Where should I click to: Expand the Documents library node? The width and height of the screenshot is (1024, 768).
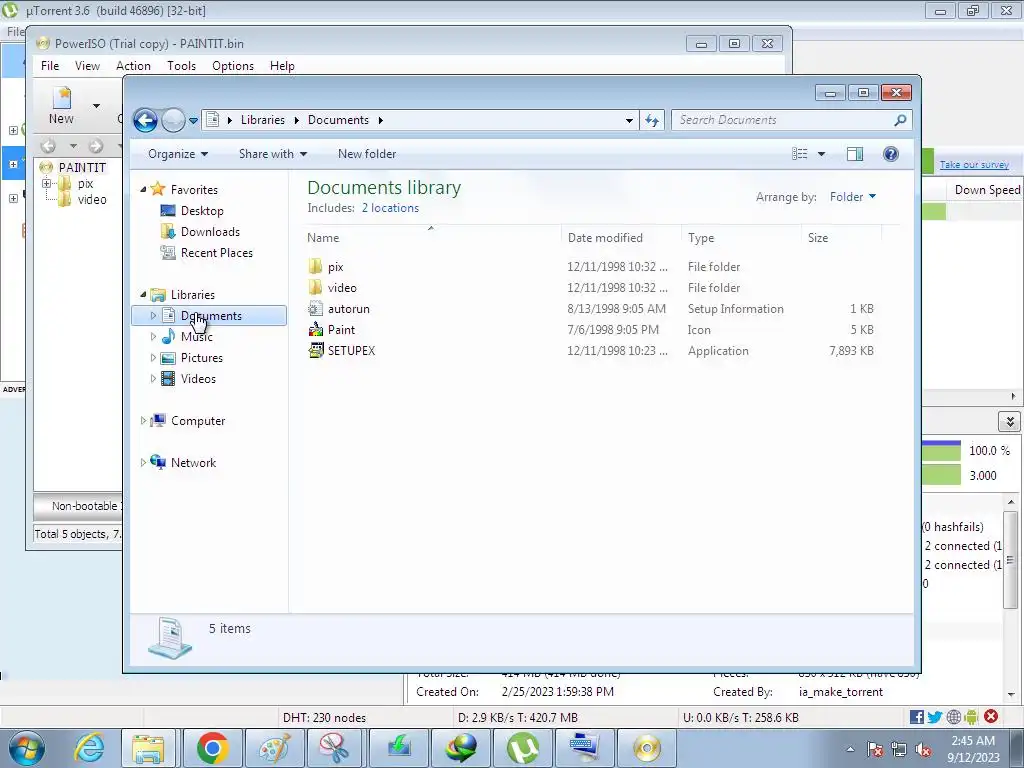click(153, 316)
